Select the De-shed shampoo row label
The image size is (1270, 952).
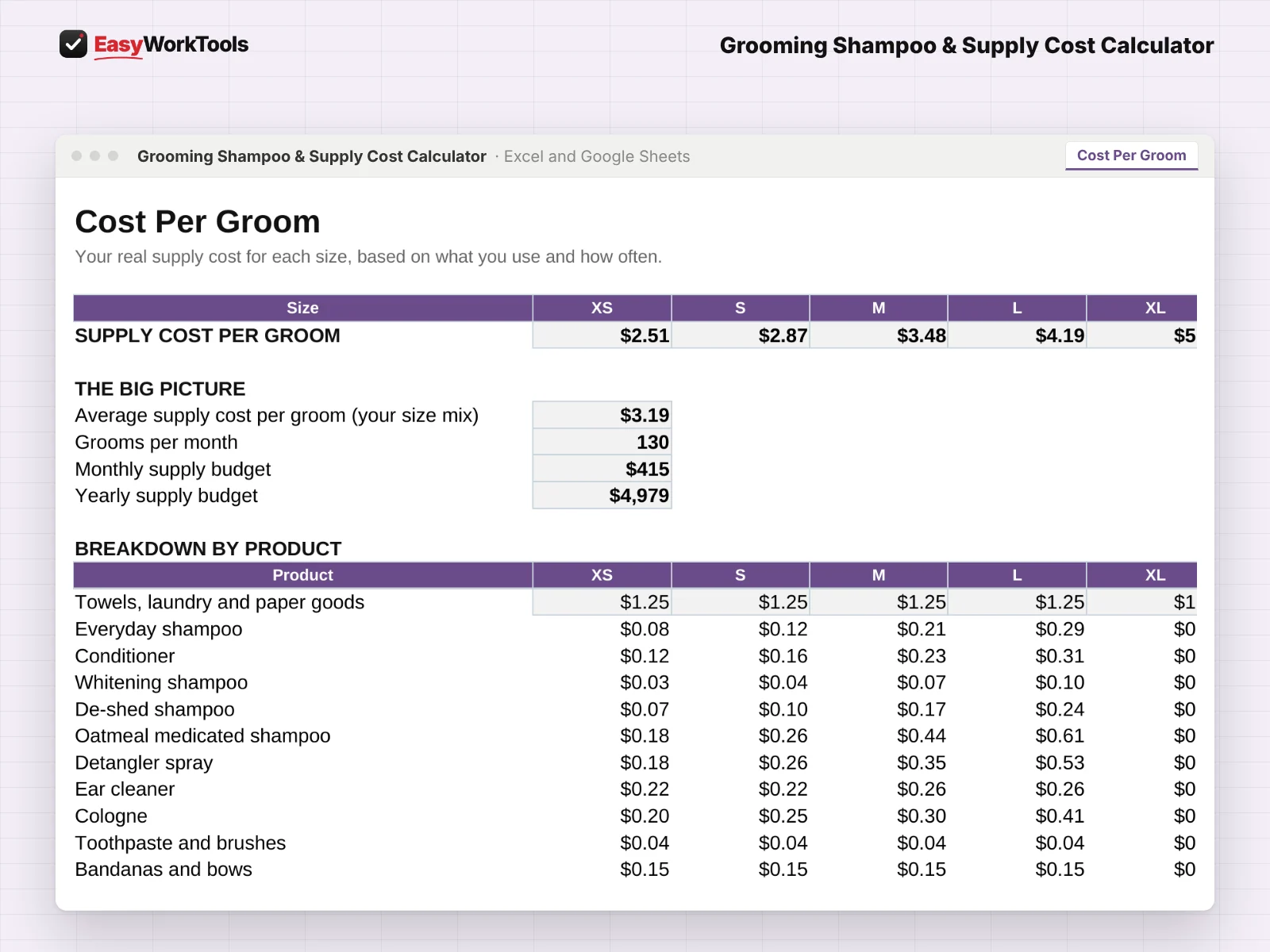155,709
